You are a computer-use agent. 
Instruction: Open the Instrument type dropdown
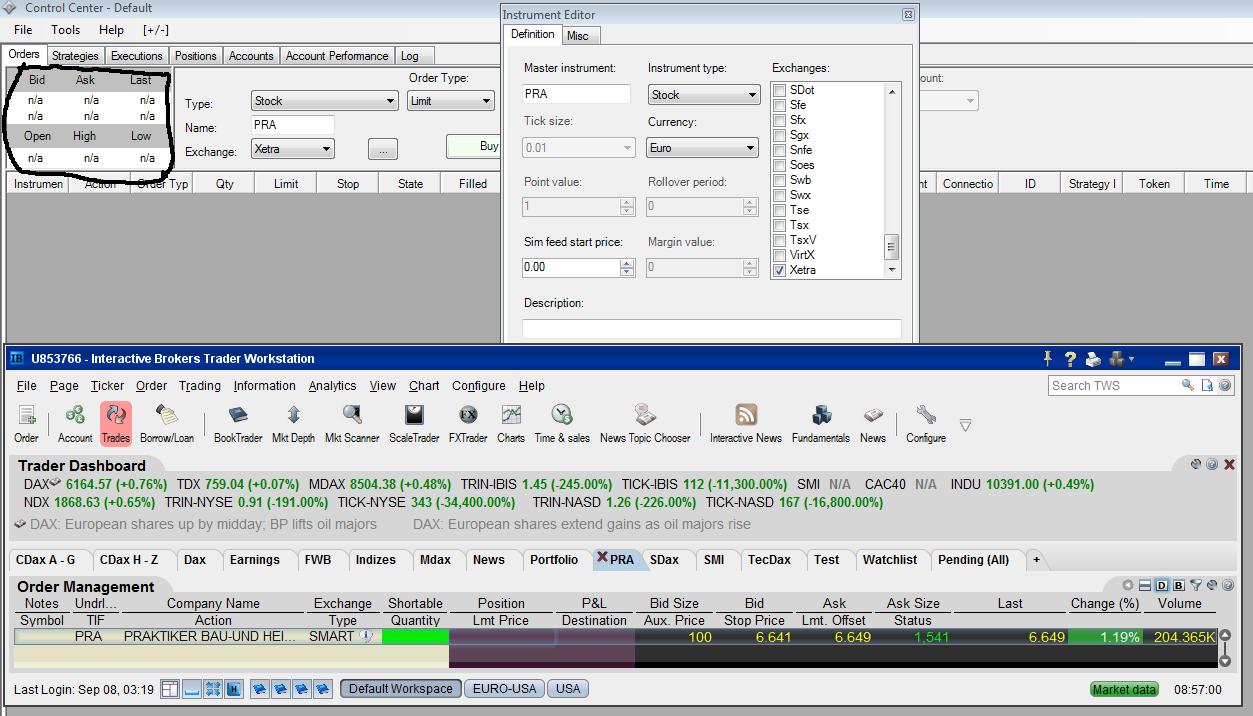(704, 95)
